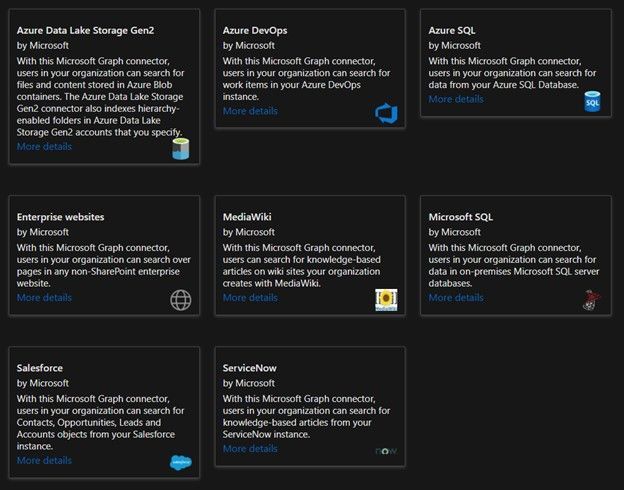The image size is (624, 490).
Task: Open More details for Microsoft SQL
Action: coord(456,297)
